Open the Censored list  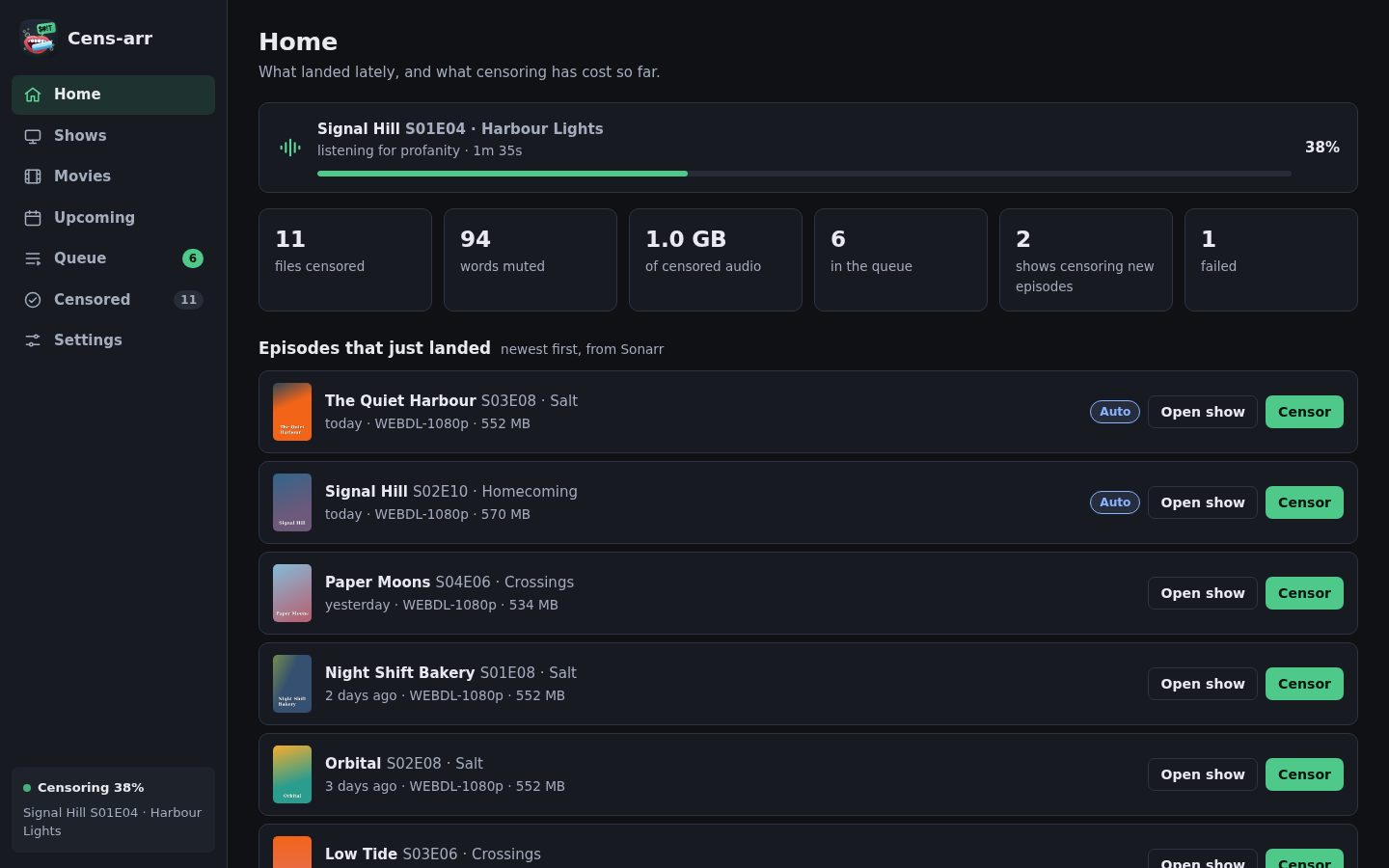(x=113, y=300)
